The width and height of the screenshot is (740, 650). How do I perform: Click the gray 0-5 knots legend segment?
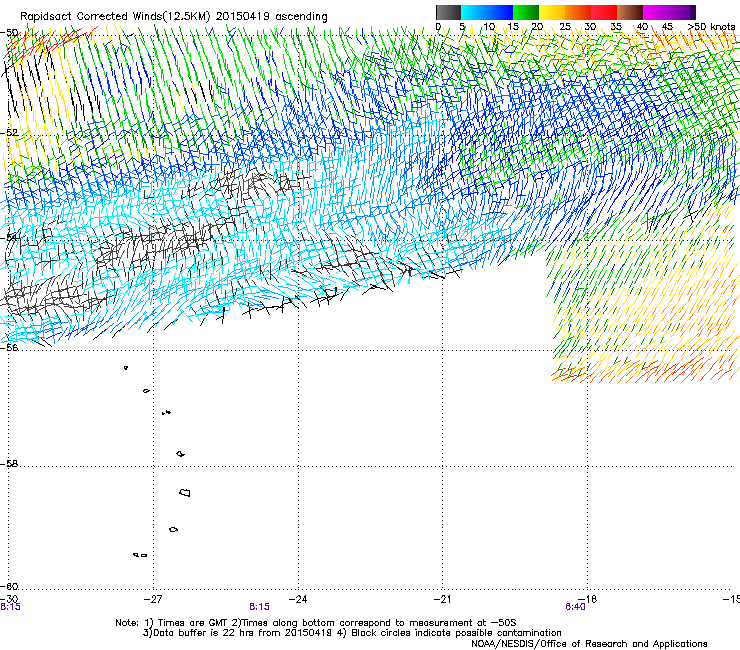(448, 12)
